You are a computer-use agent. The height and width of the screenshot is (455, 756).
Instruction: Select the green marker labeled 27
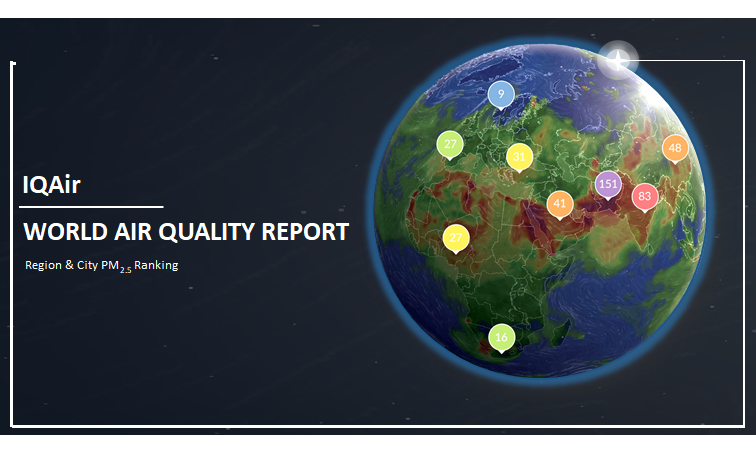[451, 144]
